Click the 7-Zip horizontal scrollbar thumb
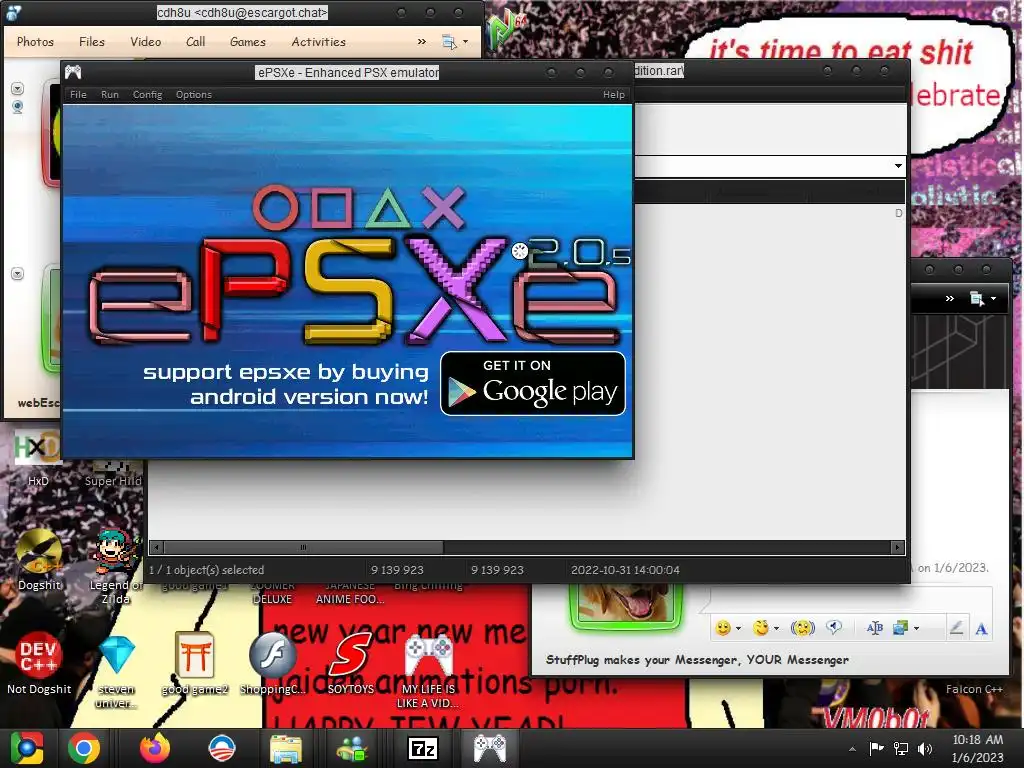Image resolution: width=1024 pixels, height=768 pixels. [303, 547]
